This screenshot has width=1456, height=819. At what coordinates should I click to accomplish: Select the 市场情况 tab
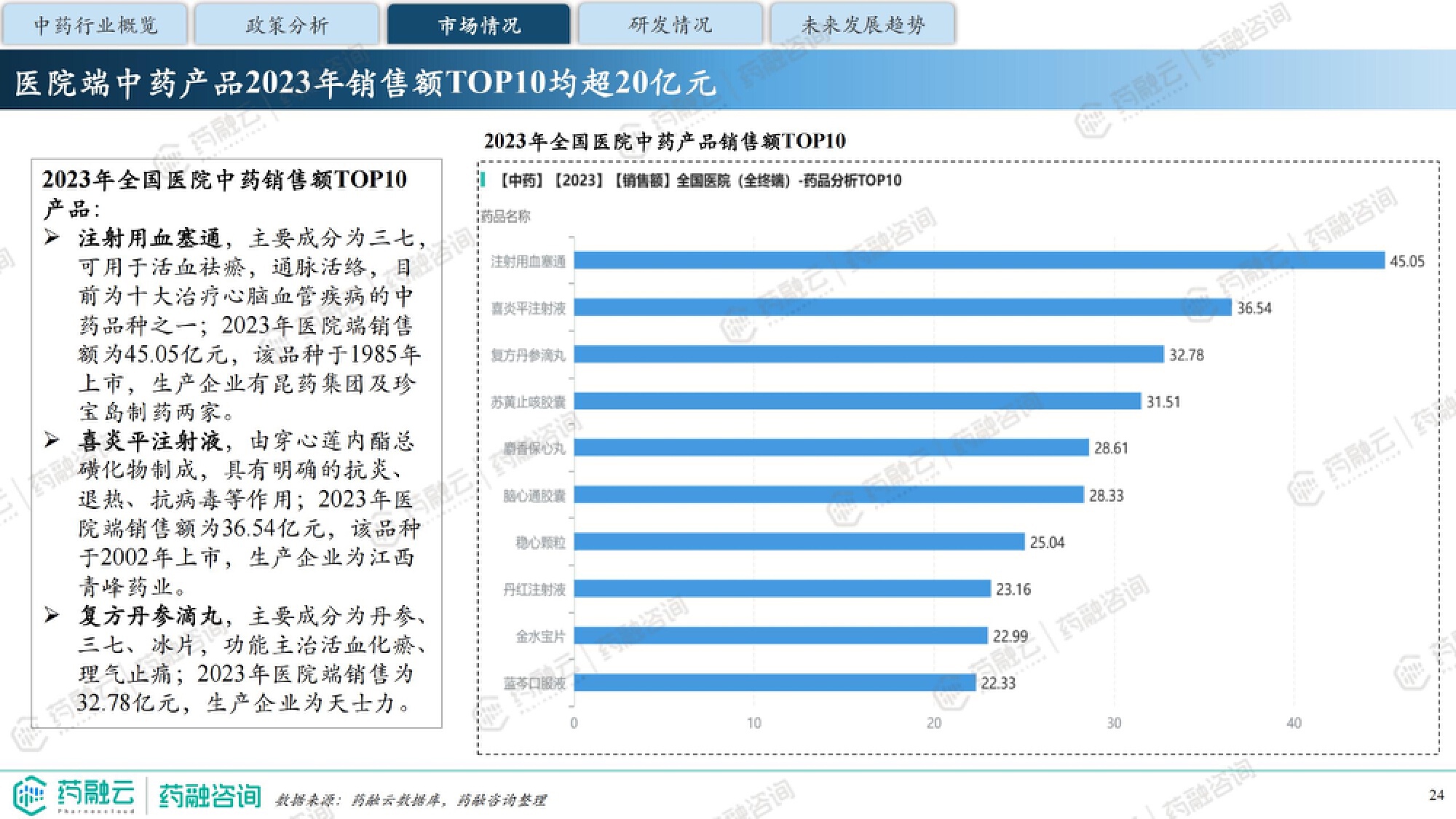(479, 25)
